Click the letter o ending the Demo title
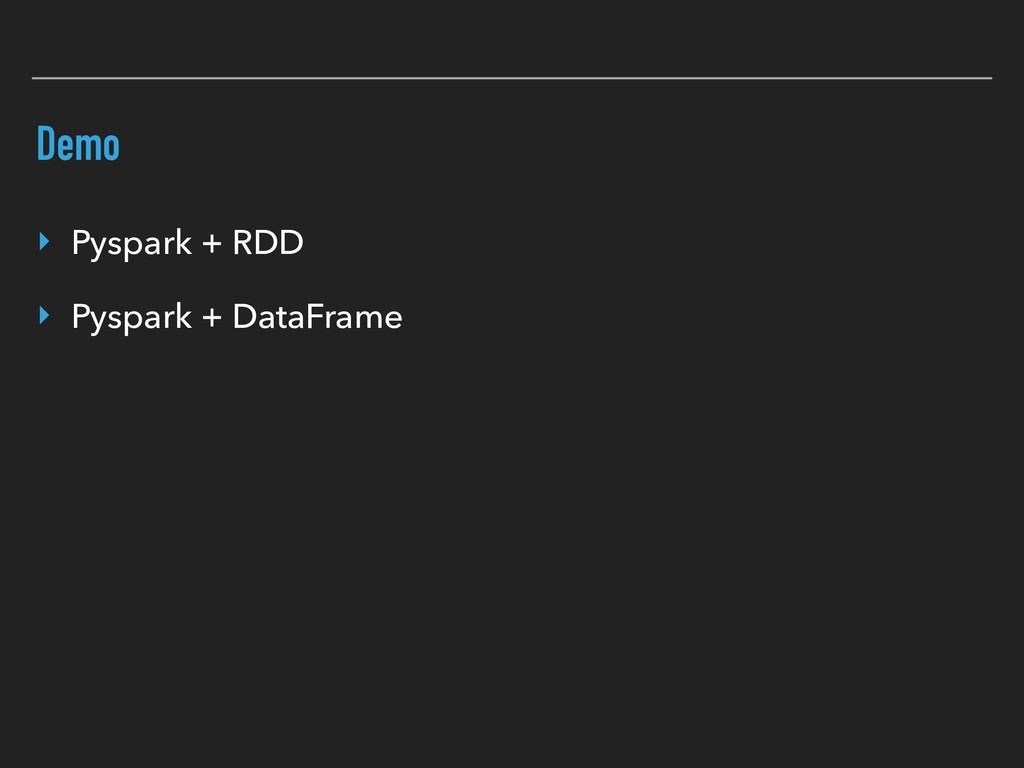Image resolution: width=1024 pixels, height=768 pixels. [x=111, y=147]
